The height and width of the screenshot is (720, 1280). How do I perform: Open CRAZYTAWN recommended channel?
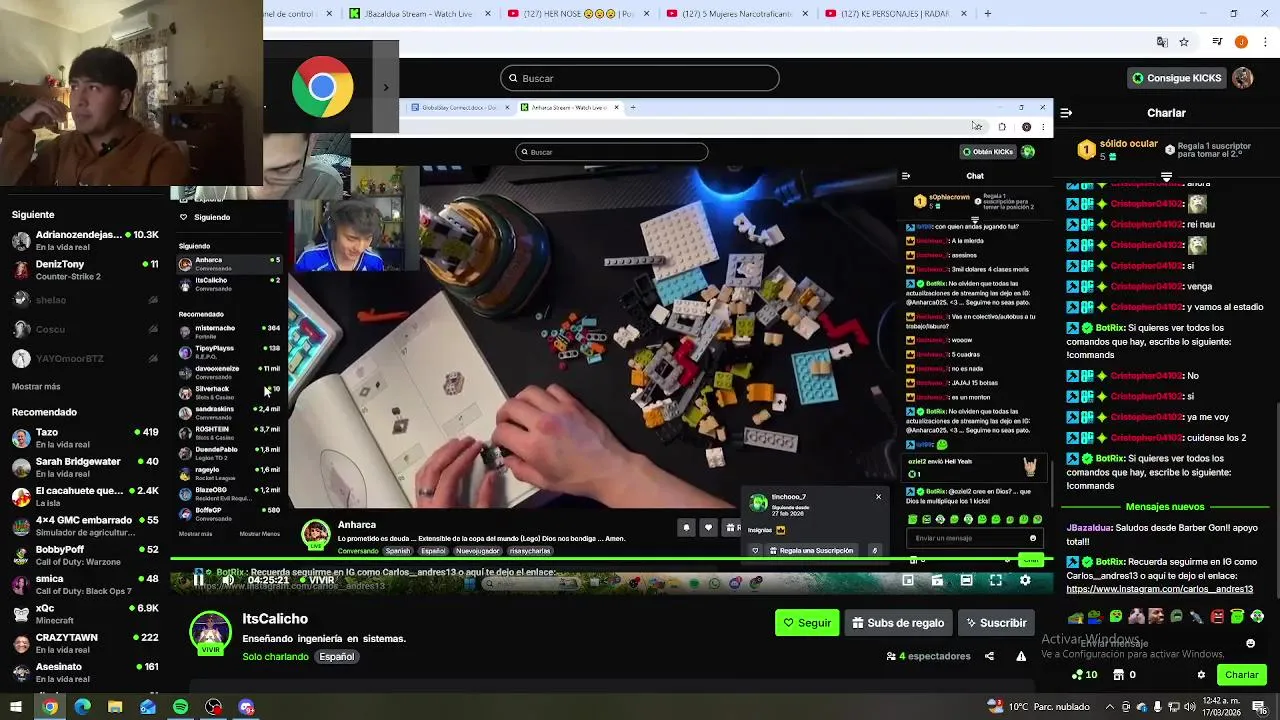[x=85, y=643]
